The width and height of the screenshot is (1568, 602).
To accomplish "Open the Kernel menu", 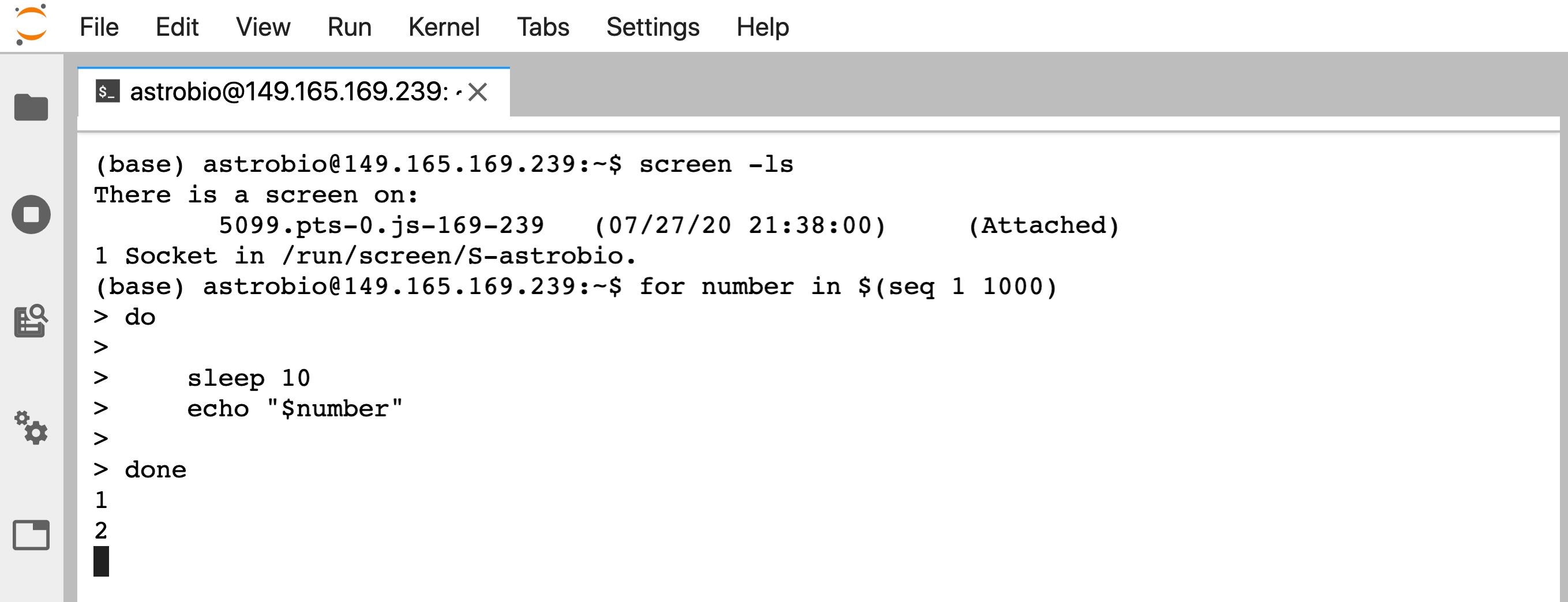I will click(444, 27).
